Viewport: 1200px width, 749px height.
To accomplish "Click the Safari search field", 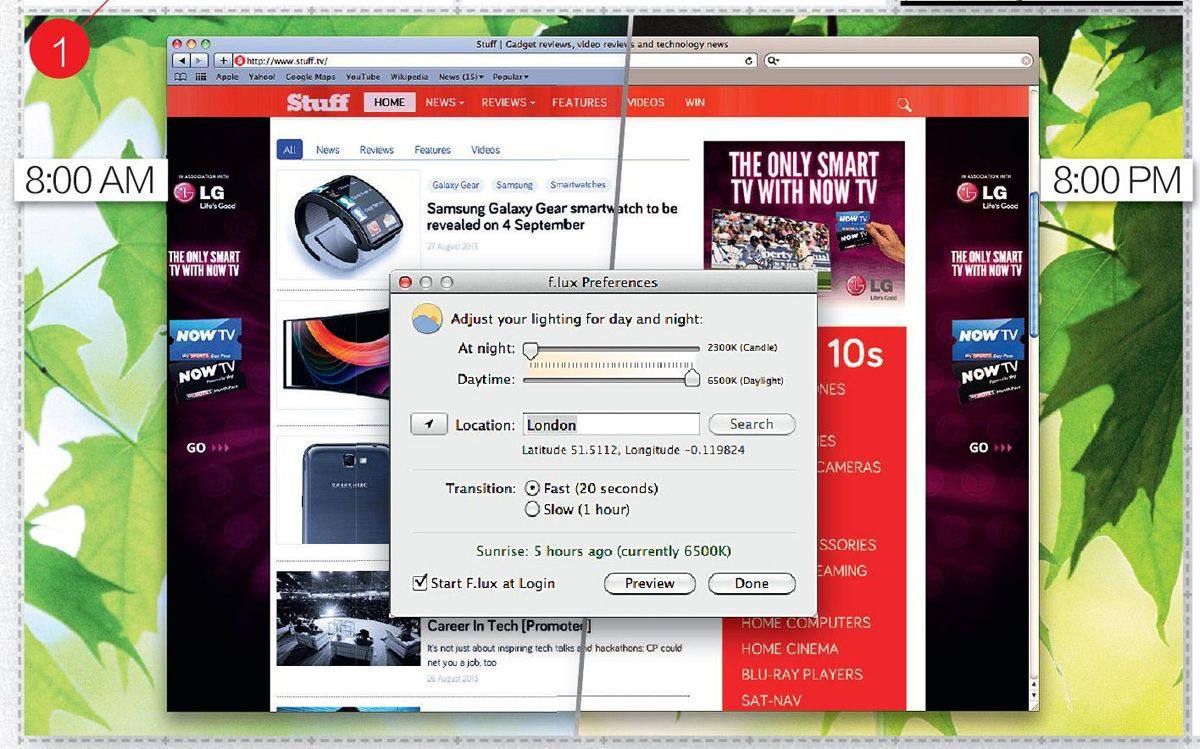I will point(898,61).
